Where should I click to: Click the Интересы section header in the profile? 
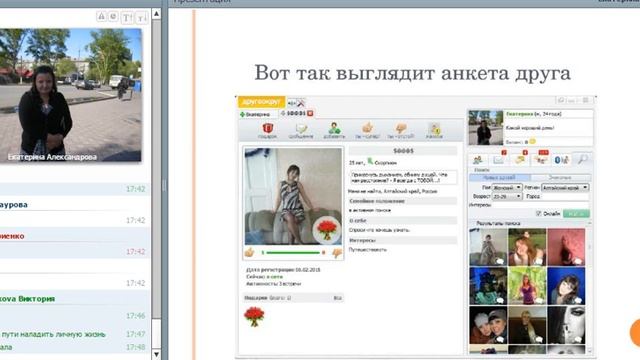tap(403, 240)
